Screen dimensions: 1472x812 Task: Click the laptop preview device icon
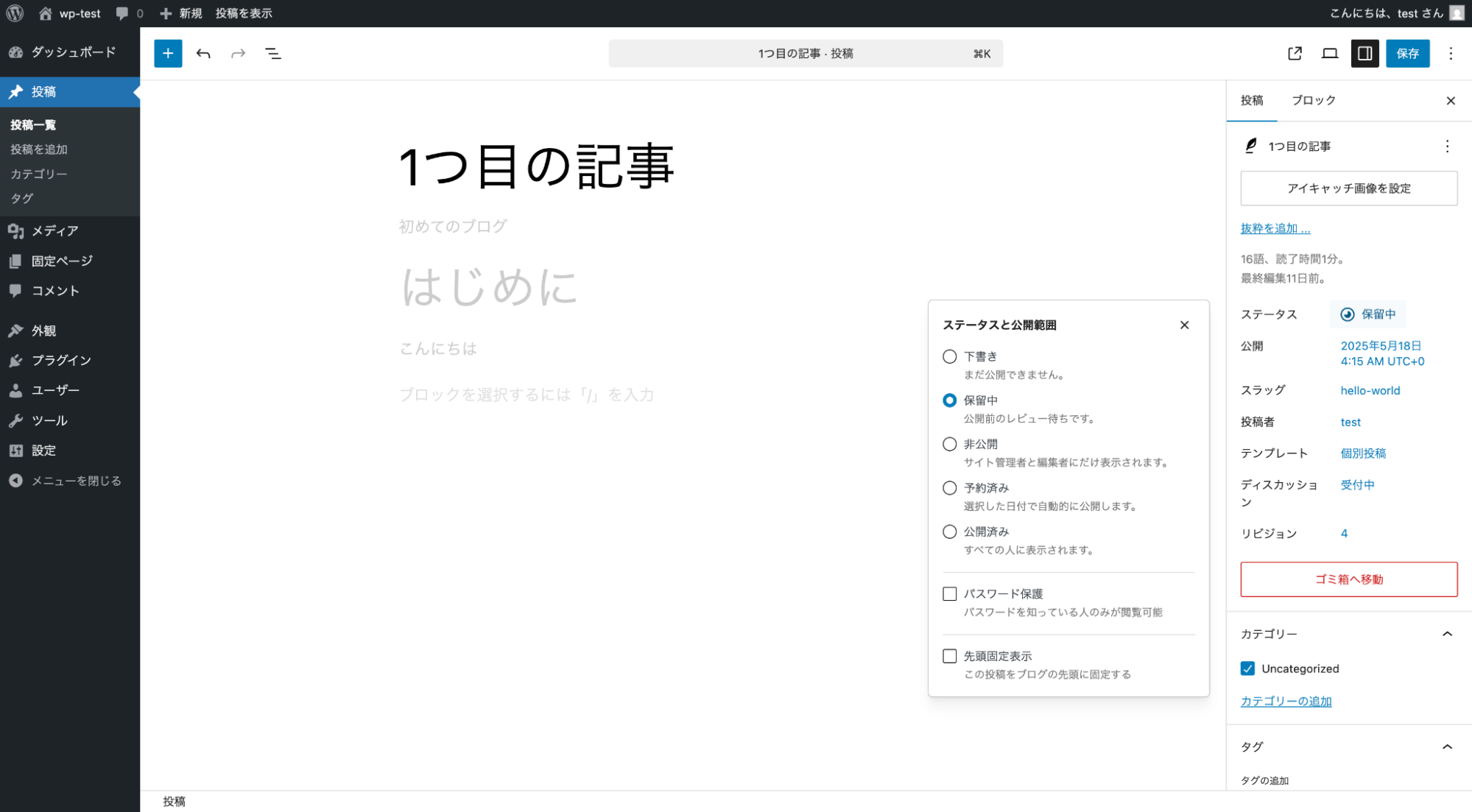[x=1329, y=53]
